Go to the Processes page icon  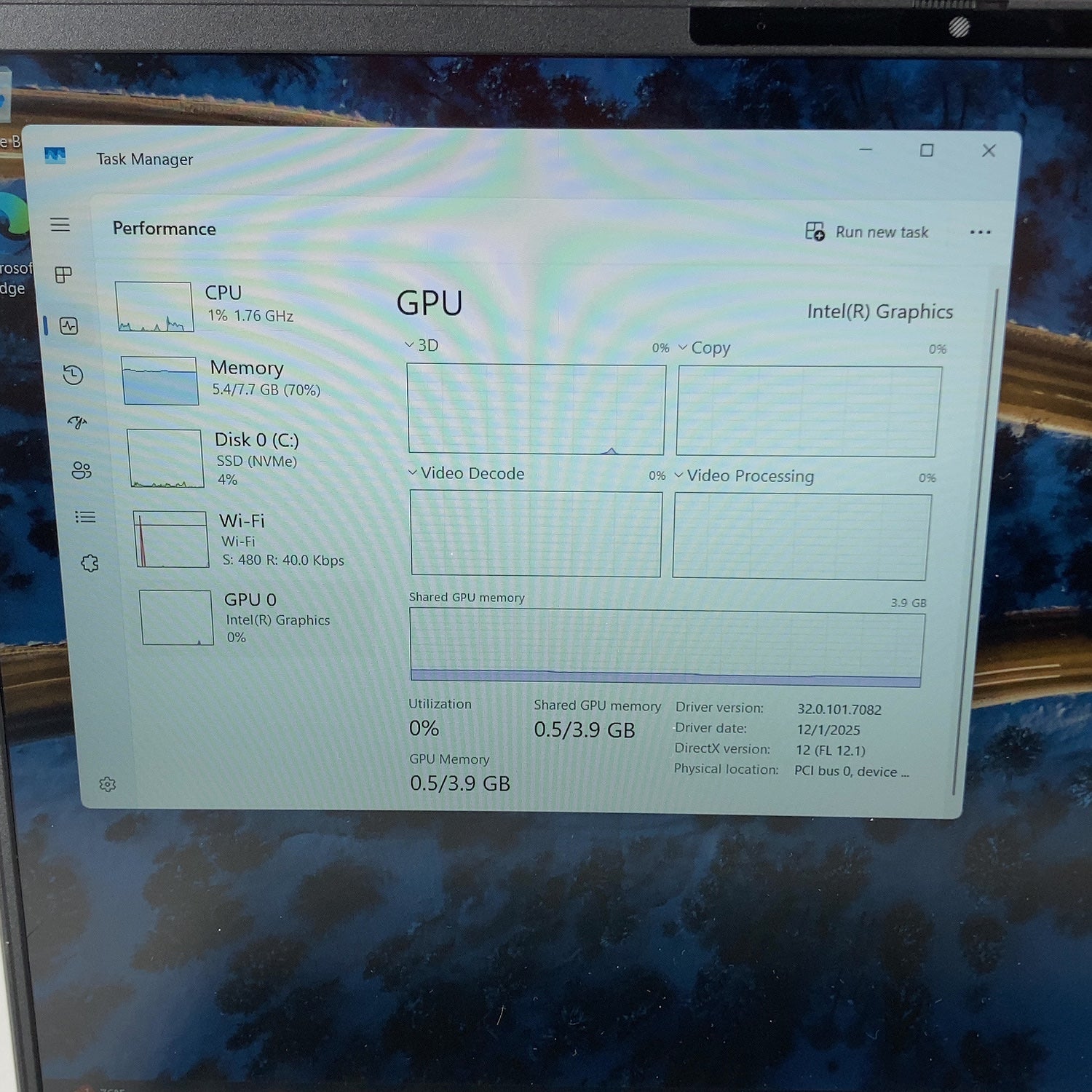point(63,274)
